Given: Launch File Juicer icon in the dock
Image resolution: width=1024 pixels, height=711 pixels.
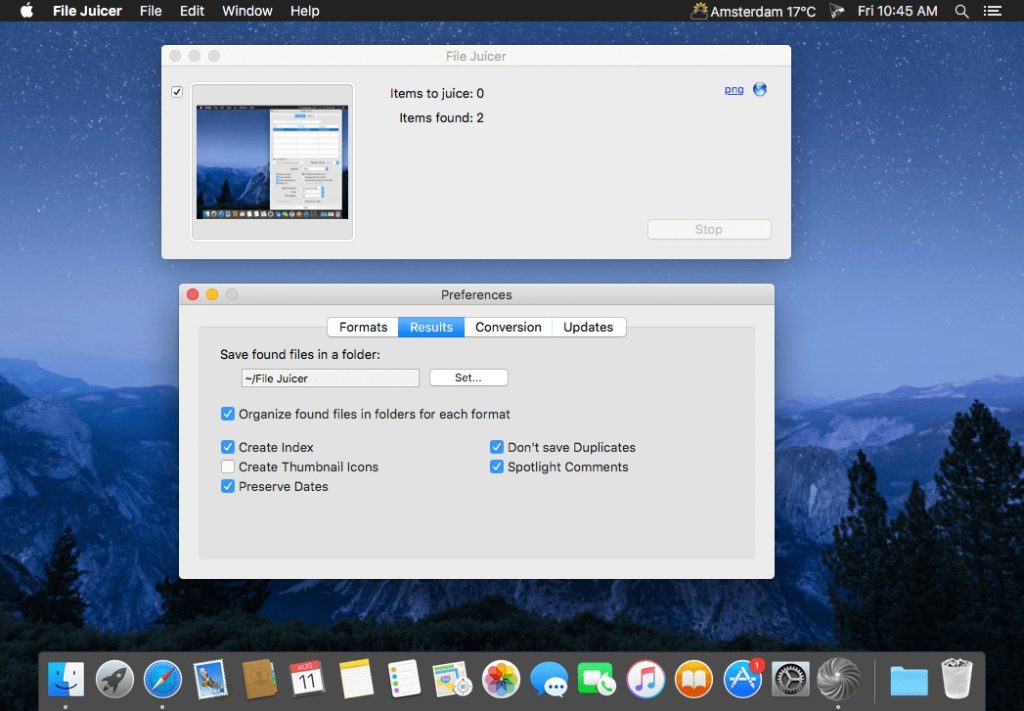Looking at the screenshot, I should (838, 679).
